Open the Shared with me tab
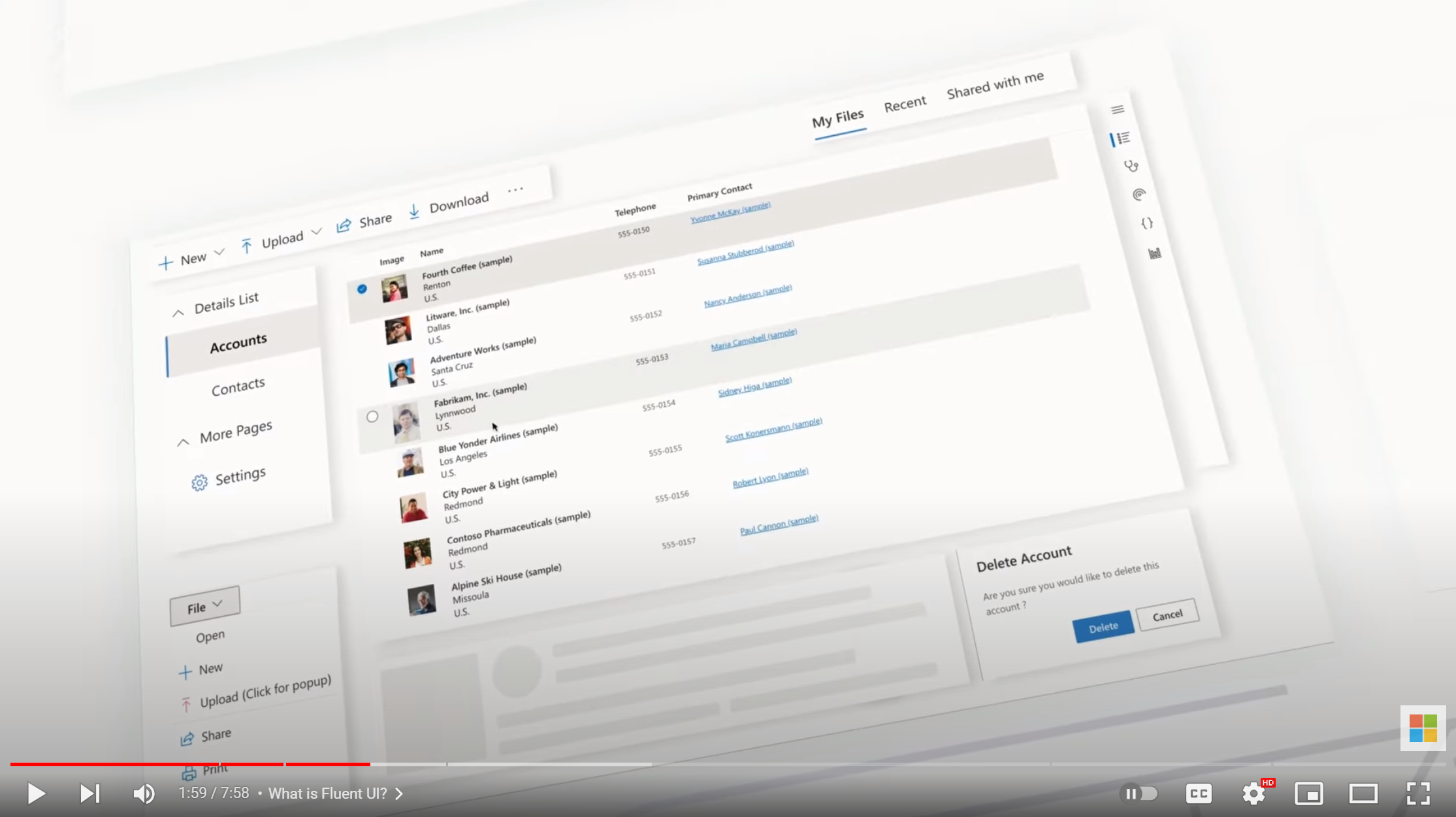The image size is (1456, 817). click(x=995, y=85)
